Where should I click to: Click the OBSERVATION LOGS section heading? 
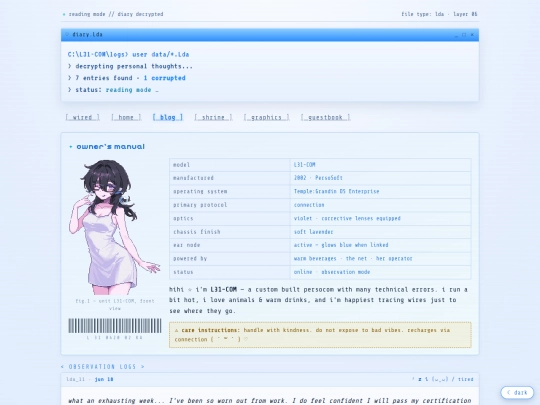click(103, 367)
